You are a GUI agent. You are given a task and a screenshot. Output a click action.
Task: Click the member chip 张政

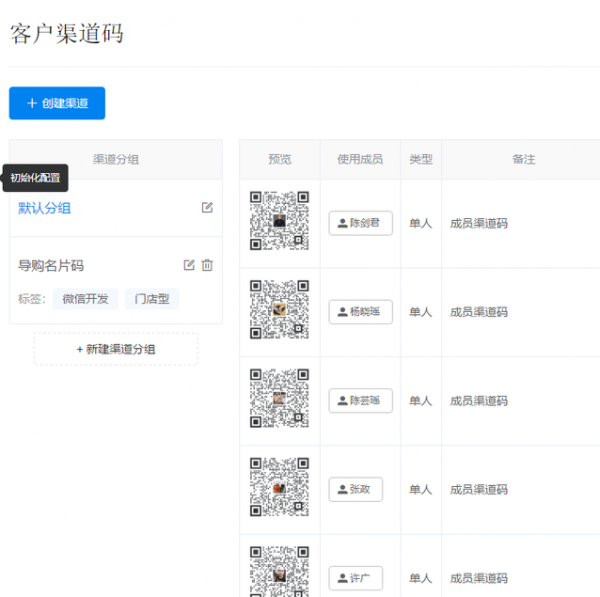pyautogui.click(x=355, y=489)
